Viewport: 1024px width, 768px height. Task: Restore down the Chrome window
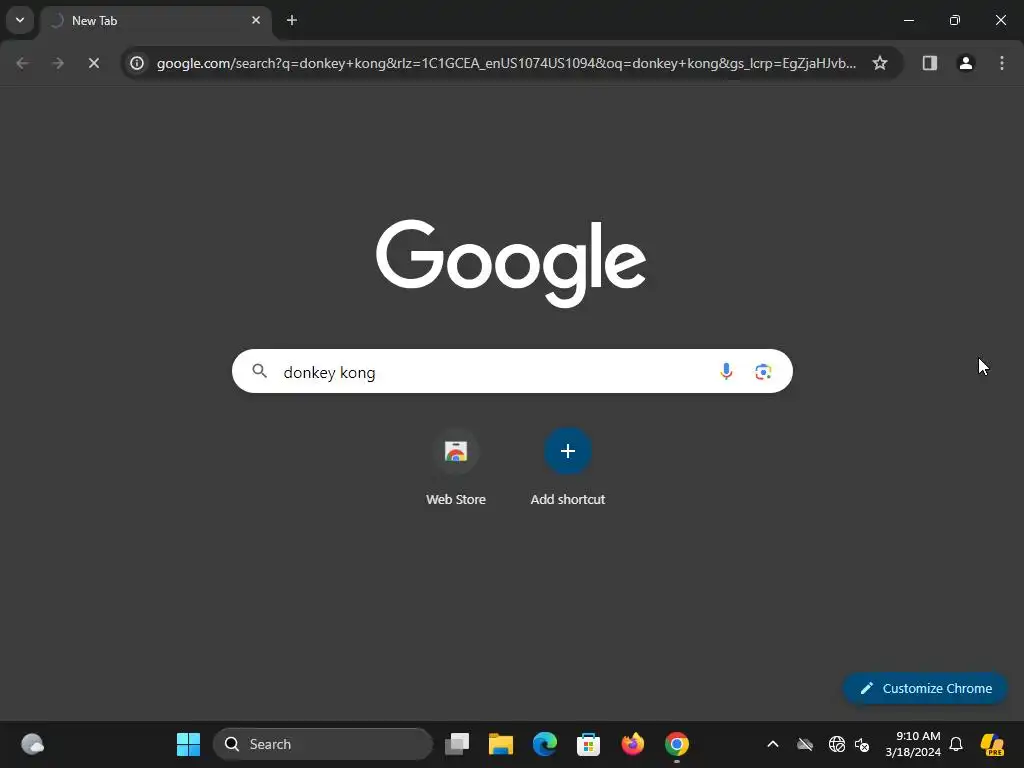point(955,20)
